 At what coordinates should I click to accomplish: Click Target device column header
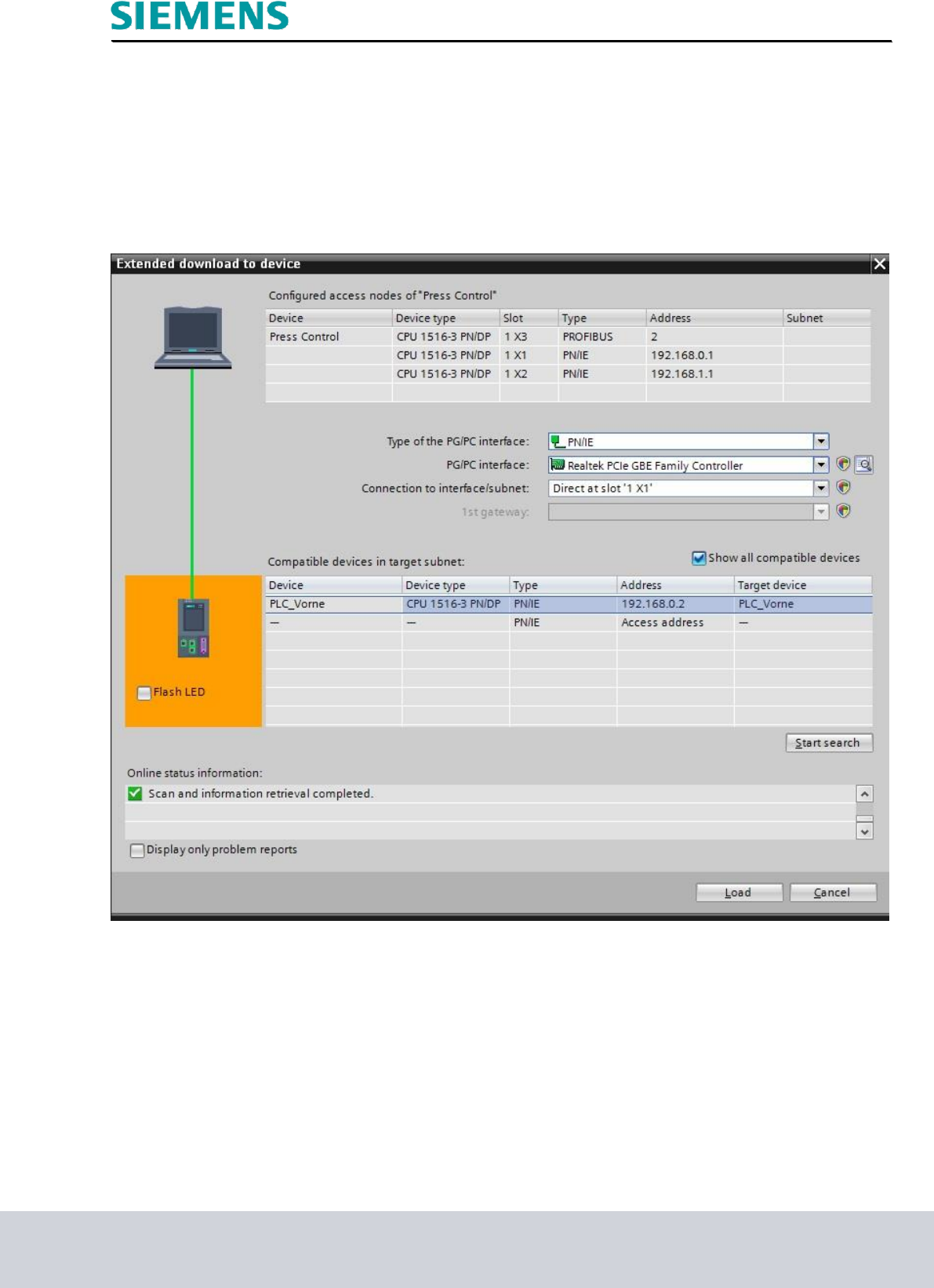(x=803, y=585)
